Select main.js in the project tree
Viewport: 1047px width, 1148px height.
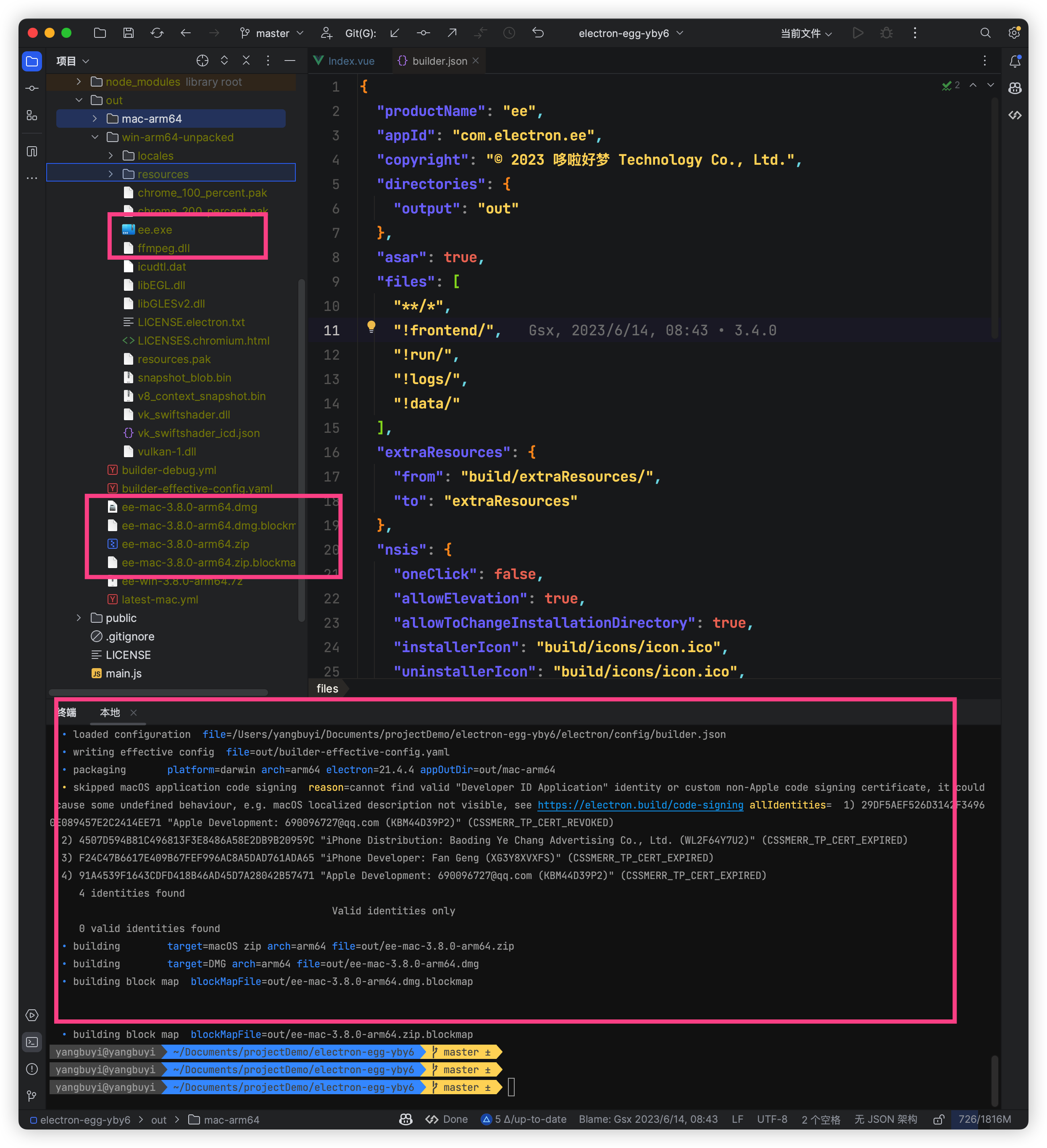click(124, 673)
